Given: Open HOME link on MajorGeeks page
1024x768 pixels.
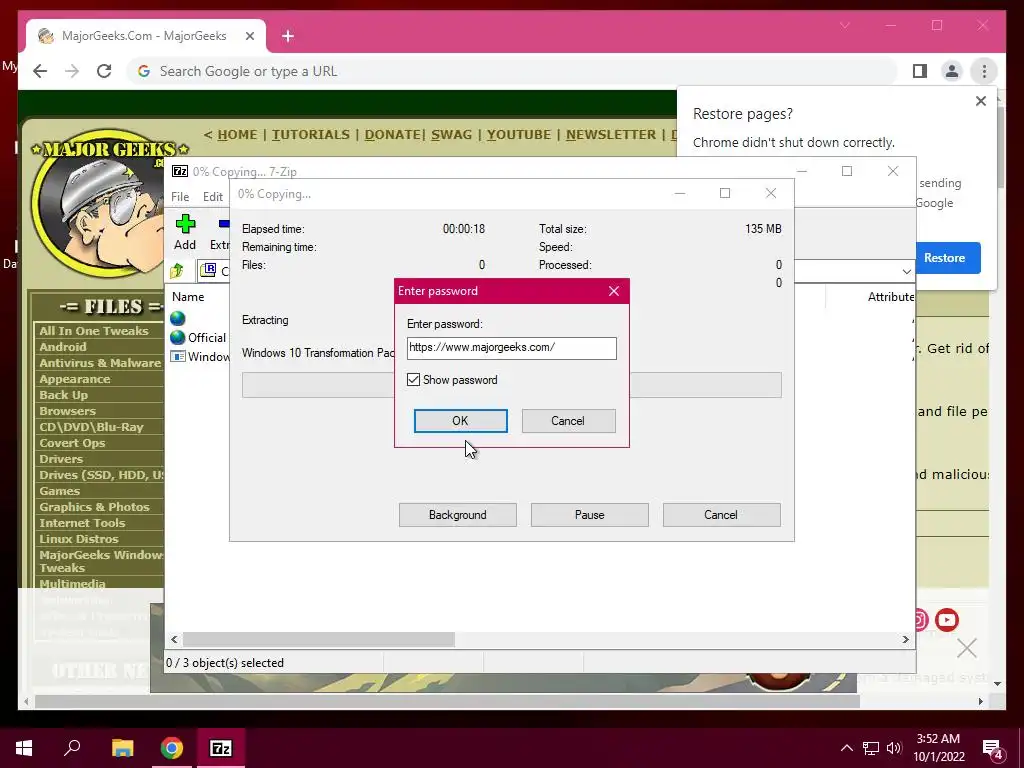Looking at the screenshot, I should coord(237,135).
